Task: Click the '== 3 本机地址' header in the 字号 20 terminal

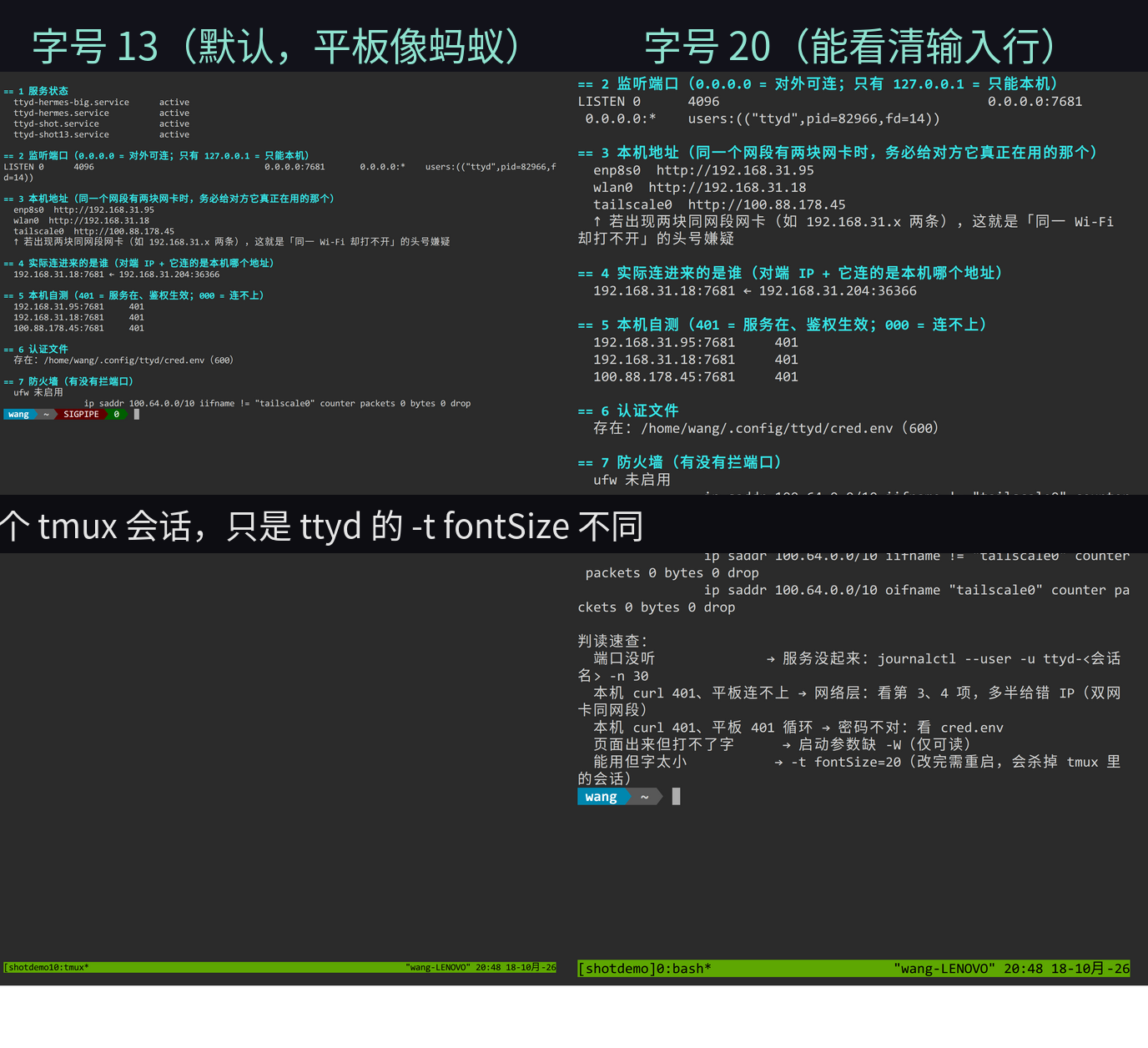Action: coord(838,153)
